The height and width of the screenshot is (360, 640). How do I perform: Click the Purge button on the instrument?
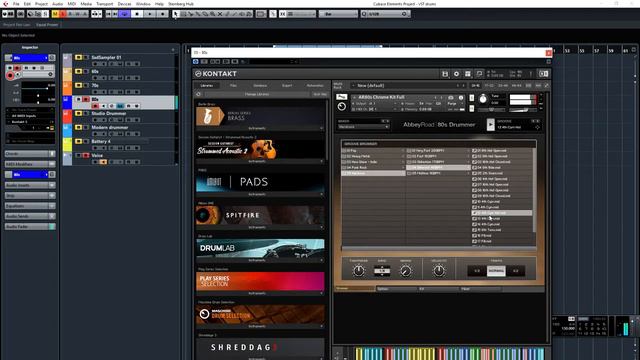451,104
